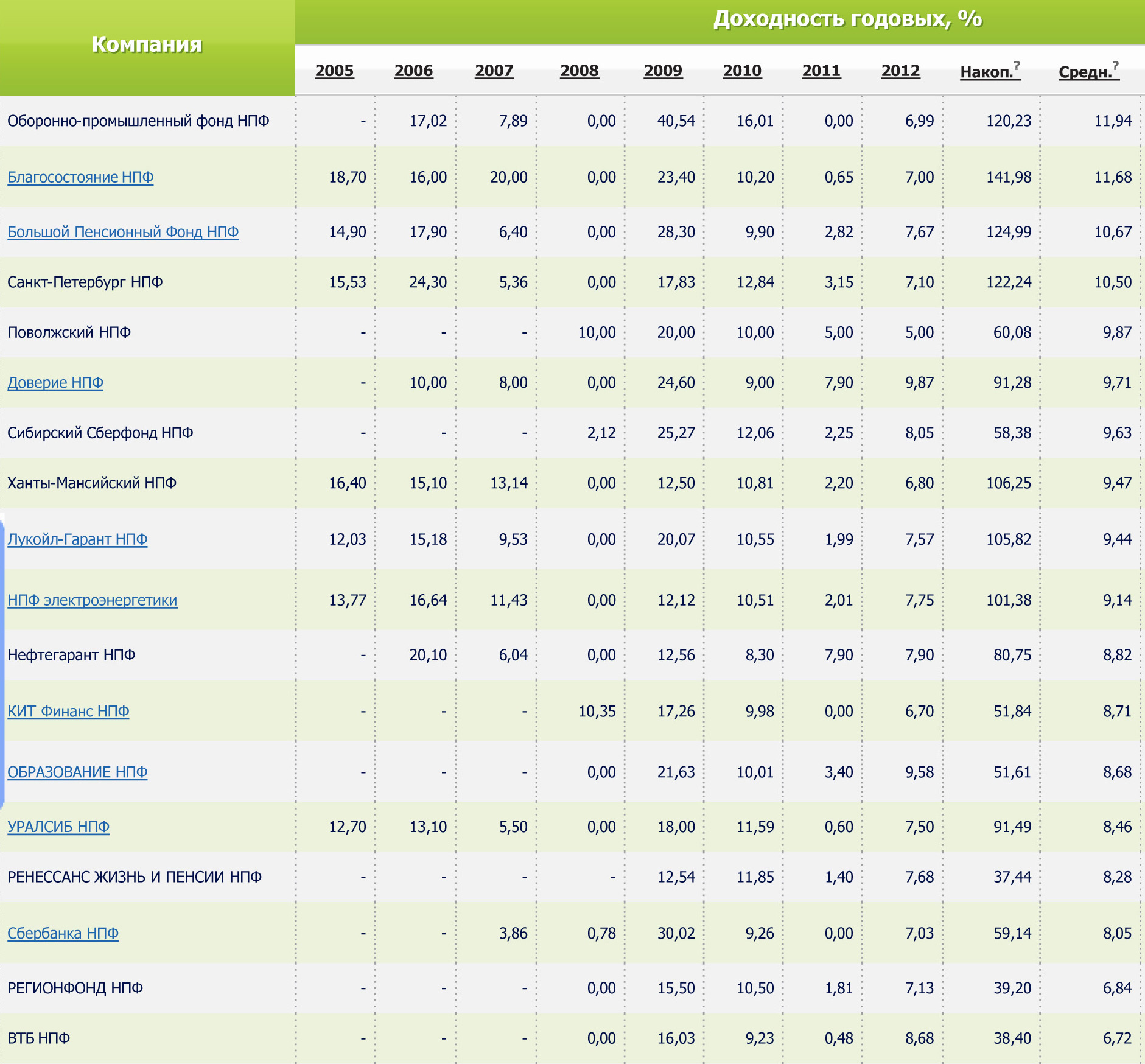Click the Доходность годовых, % header

pos(847,19)
